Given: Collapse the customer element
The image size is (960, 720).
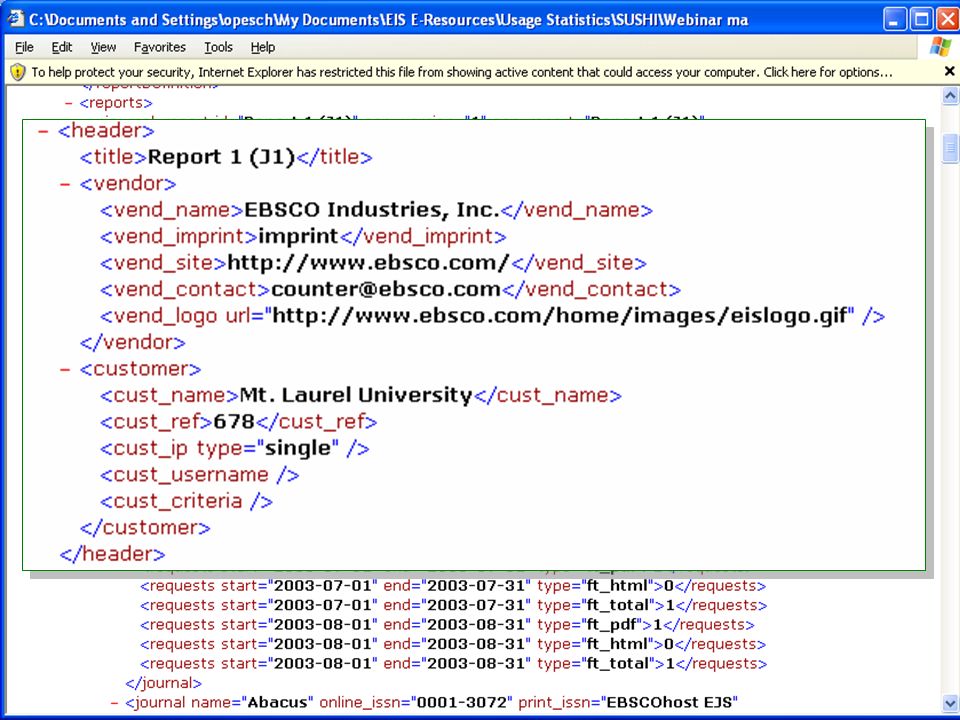Looking at the screenshot, I should 64,369.
